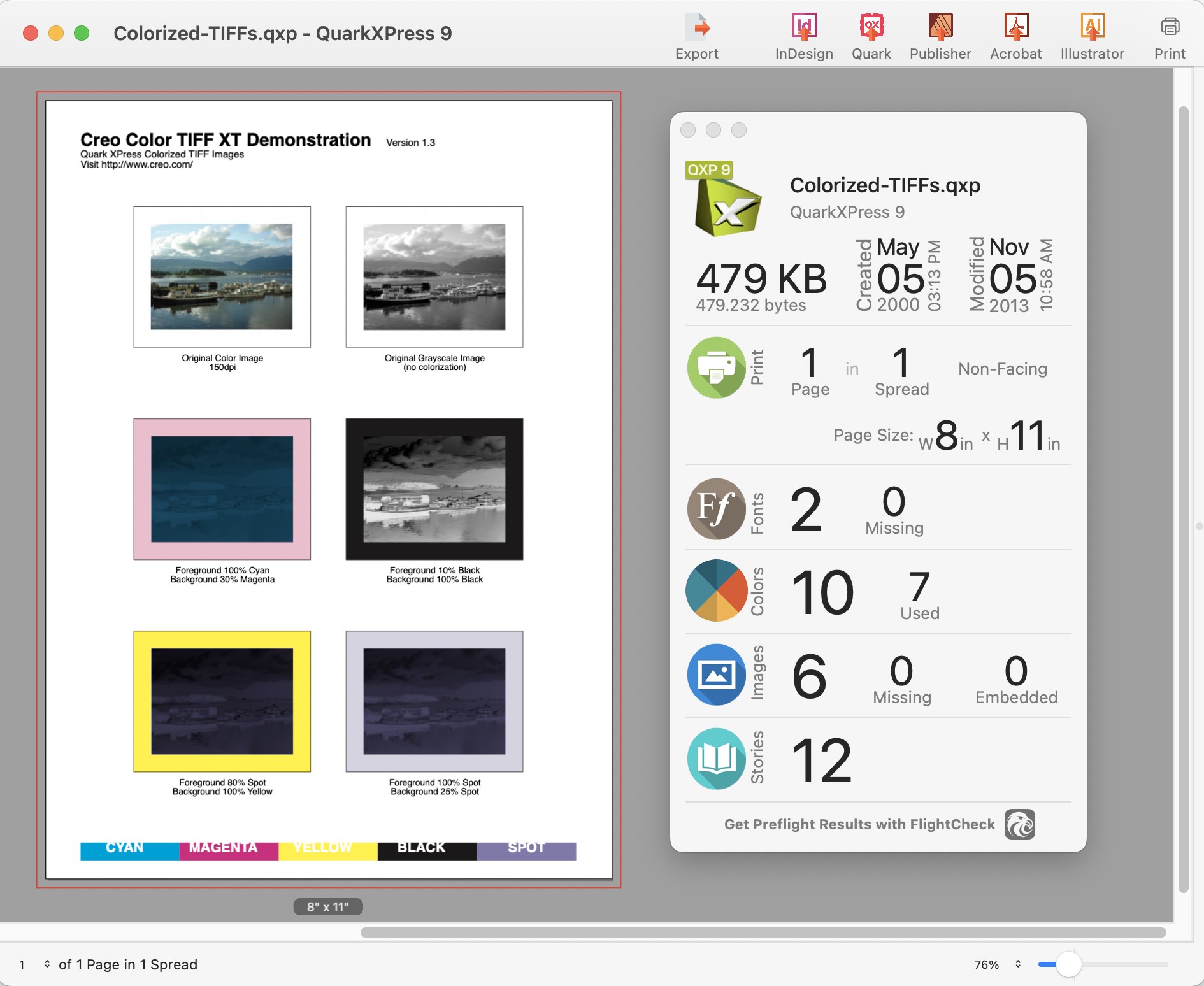Select the lavender background spot image
This screenshot has height=986, width=1204.
(x=434, y=701)
